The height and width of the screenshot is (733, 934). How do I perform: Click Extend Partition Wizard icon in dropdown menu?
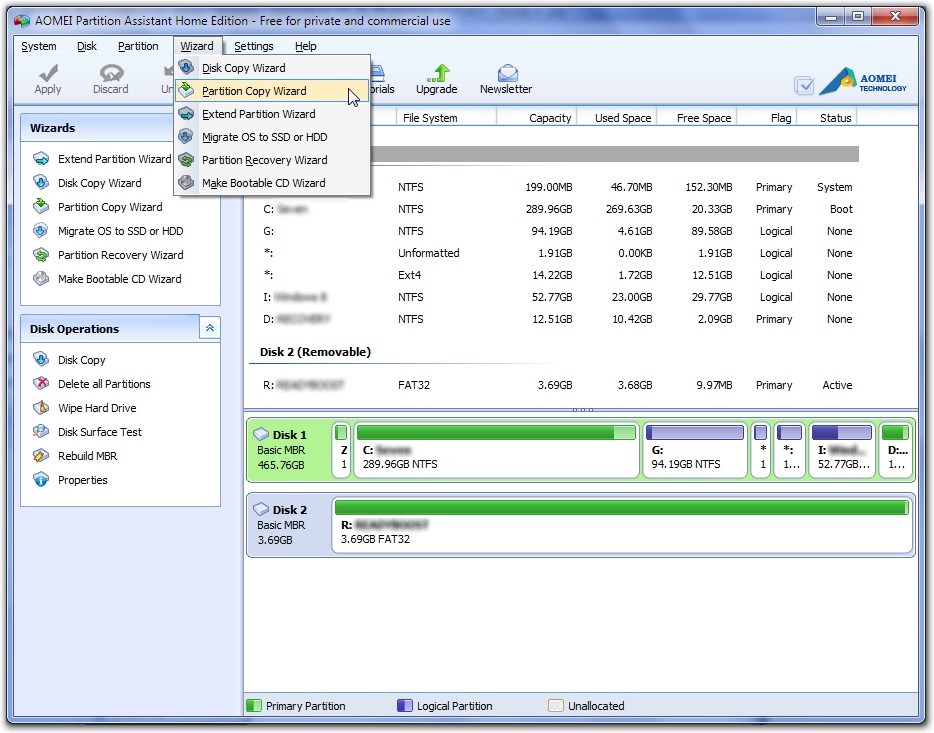[186, 113]
